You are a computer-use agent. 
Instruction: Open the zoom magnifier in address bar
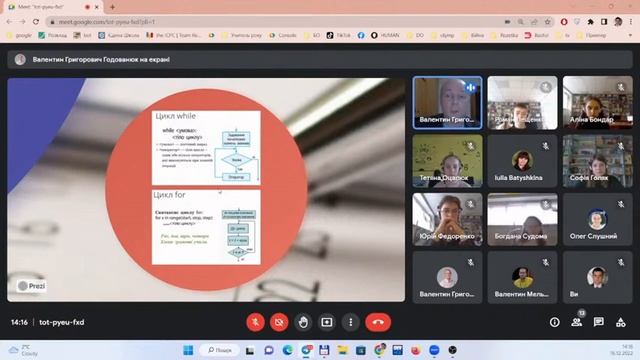(x=521, y=22)
